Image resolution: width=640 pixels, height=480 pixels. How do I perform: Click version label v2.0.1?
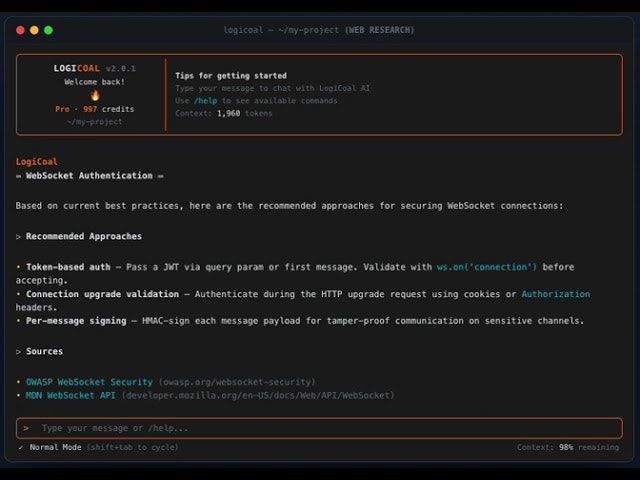click(x=120, y=69)
